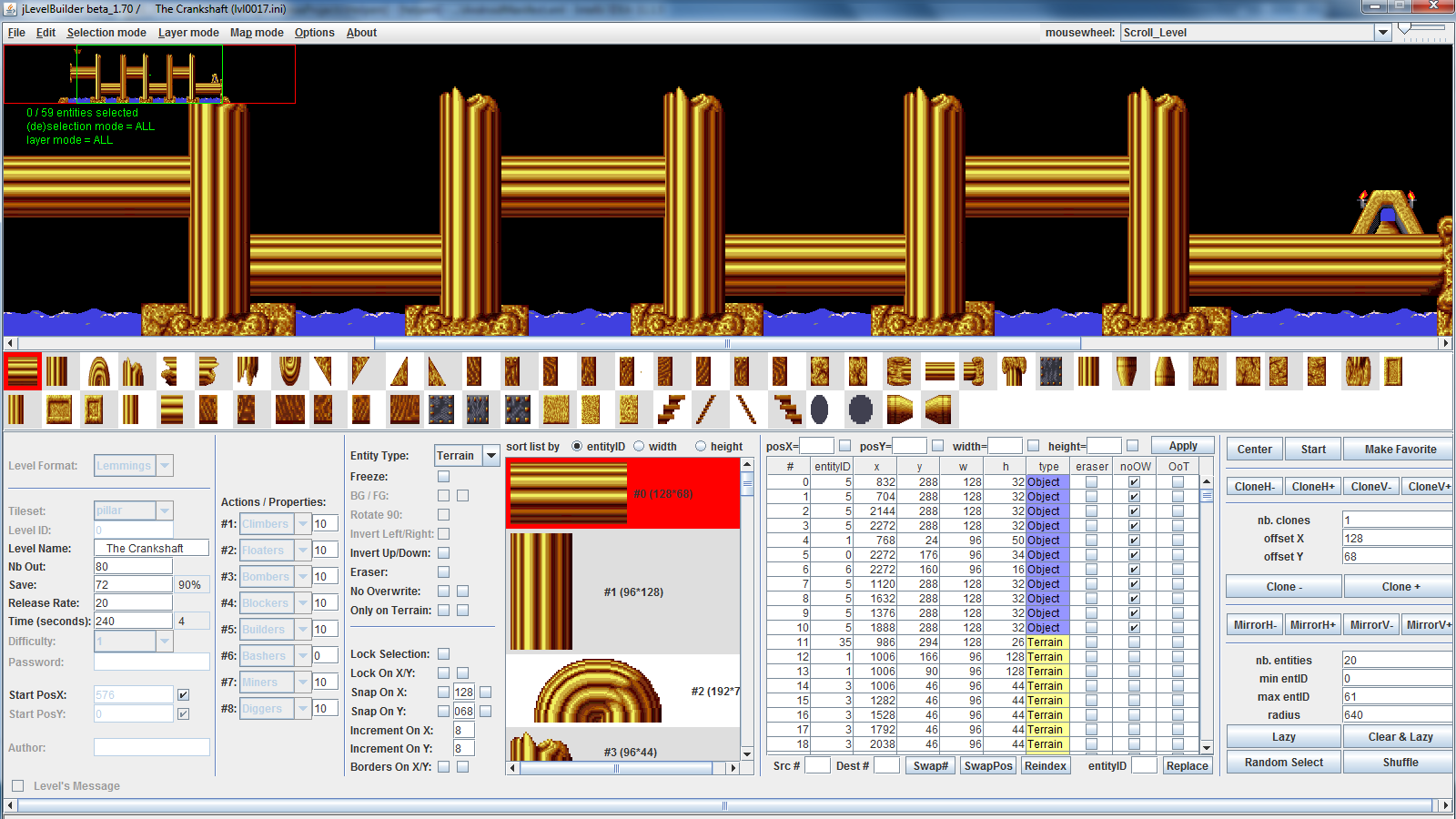Image resolution: width=1456 pixels, height=819 pixels.
Task: Choose the narrow dark gray oval tile
Action: click(820, 409)
